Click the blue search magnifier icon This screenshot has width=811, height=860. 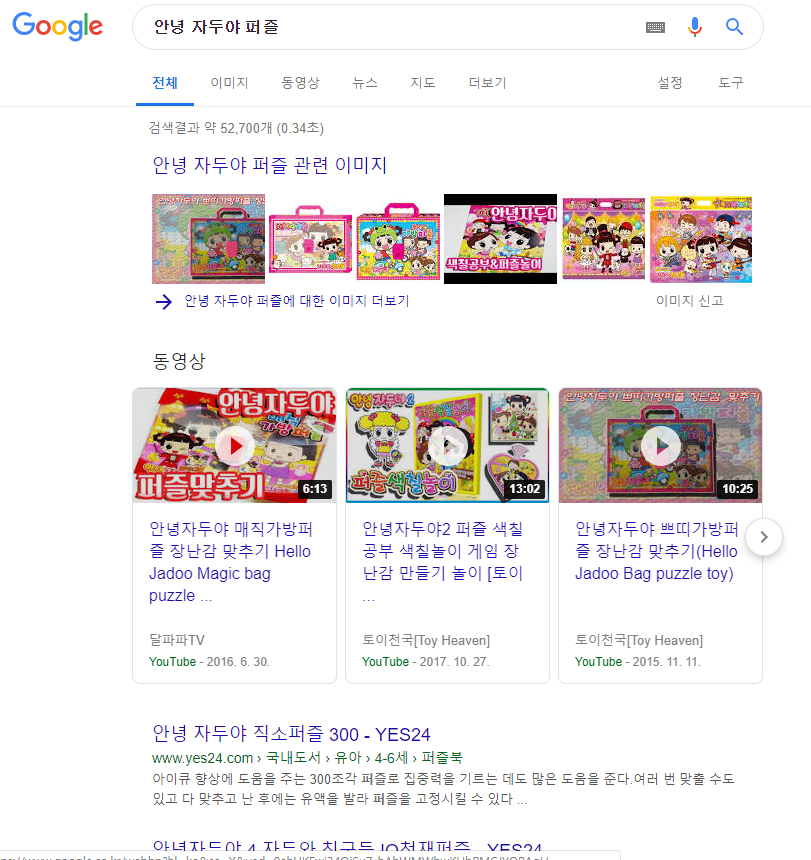pyautogui.click(x=734, y=27)
